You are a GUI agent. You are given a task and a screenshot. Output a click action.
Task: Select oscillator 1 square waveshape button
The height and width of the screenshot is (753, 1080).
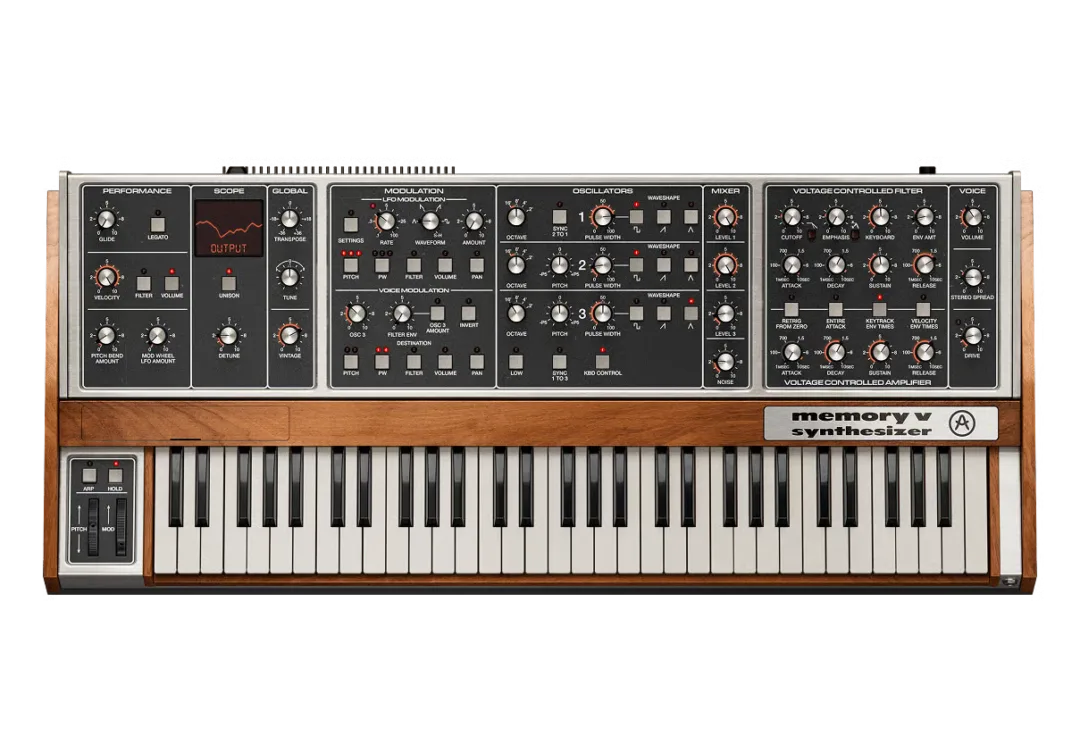(x=636, y=216)
